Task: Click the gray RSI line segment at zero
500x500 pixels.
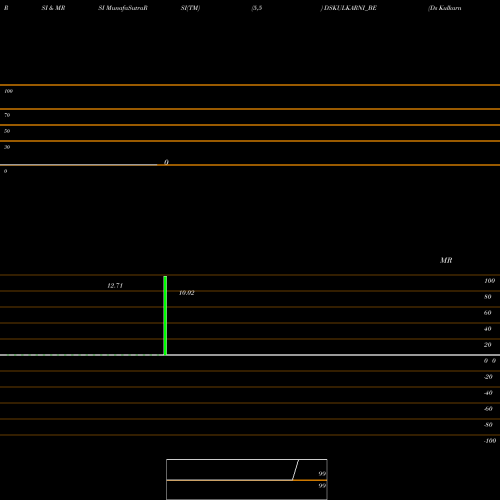Action: [x=78, y=165]
